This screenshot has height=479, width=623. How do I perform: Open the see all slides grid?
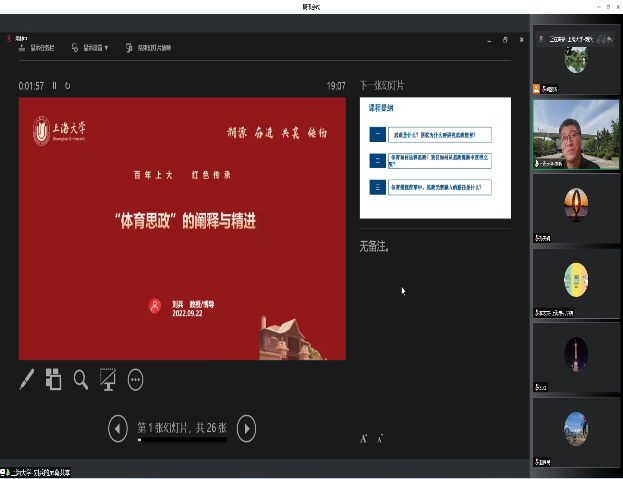[54, 379]
